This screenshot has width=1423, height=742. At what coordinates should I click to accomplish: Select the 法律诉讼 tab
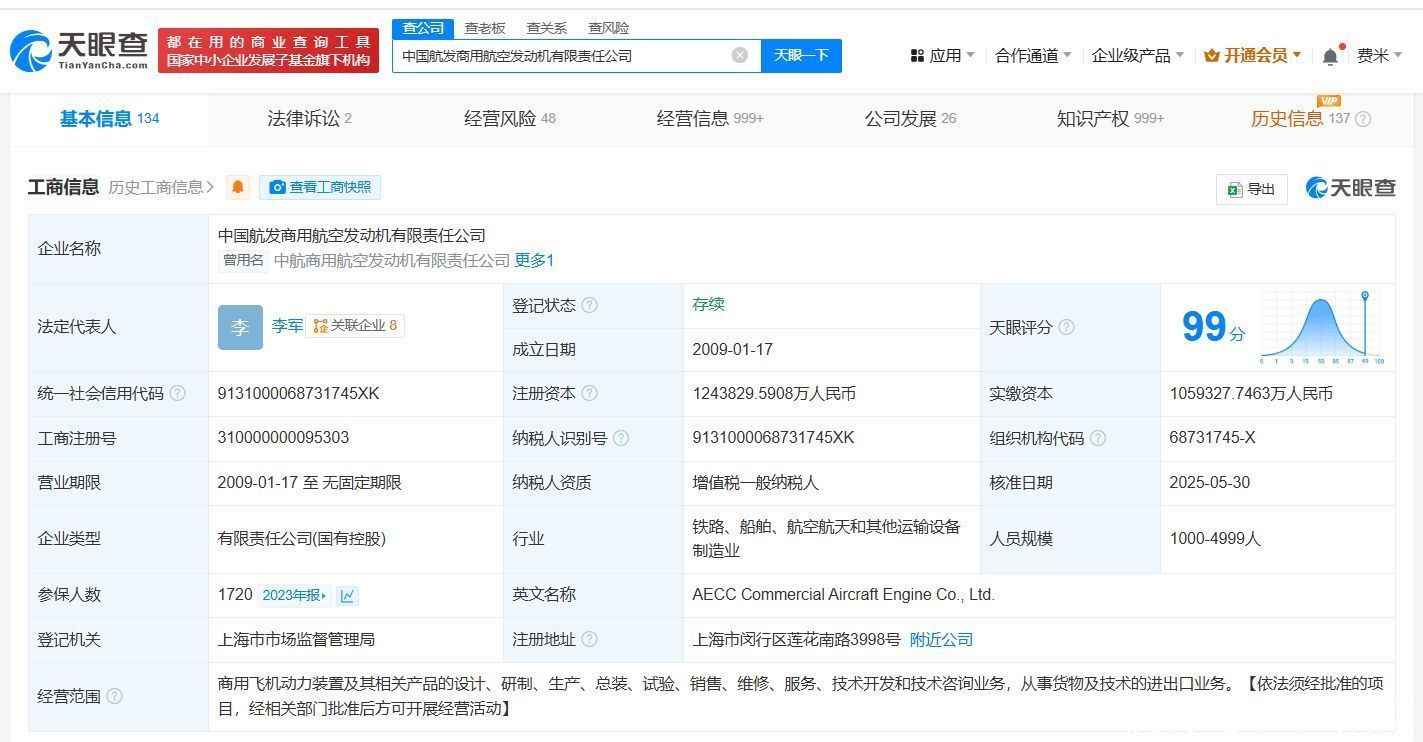[309, 119]
